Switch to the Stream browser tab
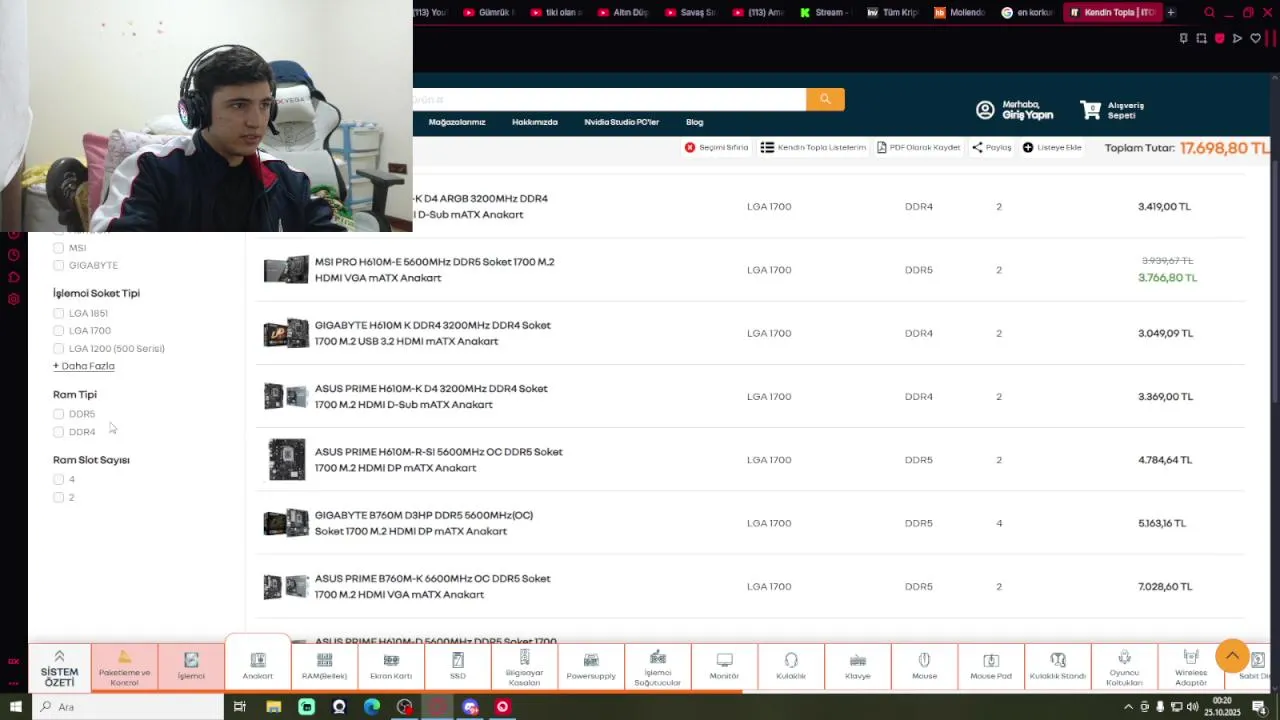The height and width of the screenshot is (720, 1280). 824,12
